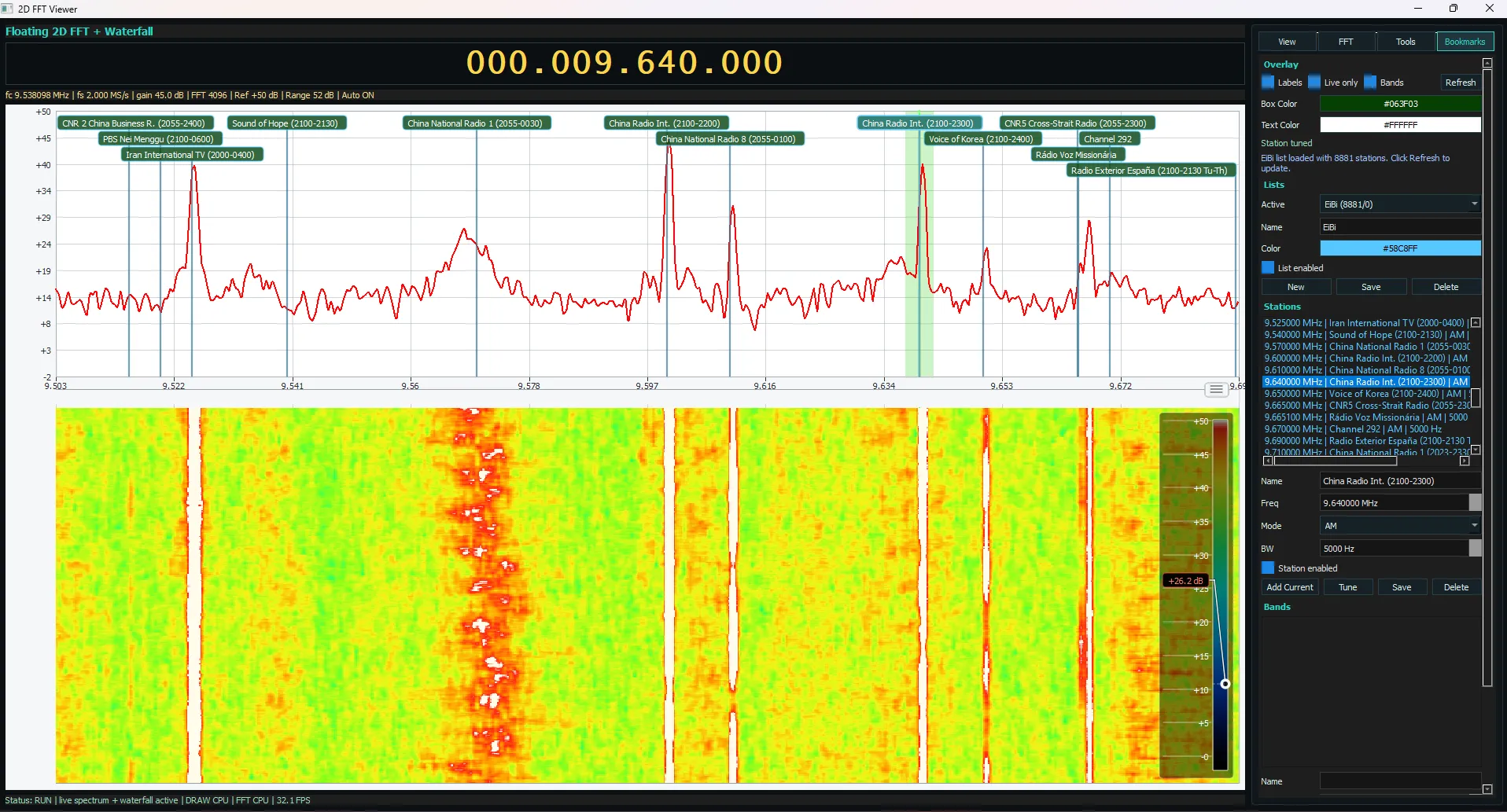The height and width of the screenshot is (812, 1507).
Task: Click the panel scroll-down arrow icon
Action: [x=1487, y=788]
